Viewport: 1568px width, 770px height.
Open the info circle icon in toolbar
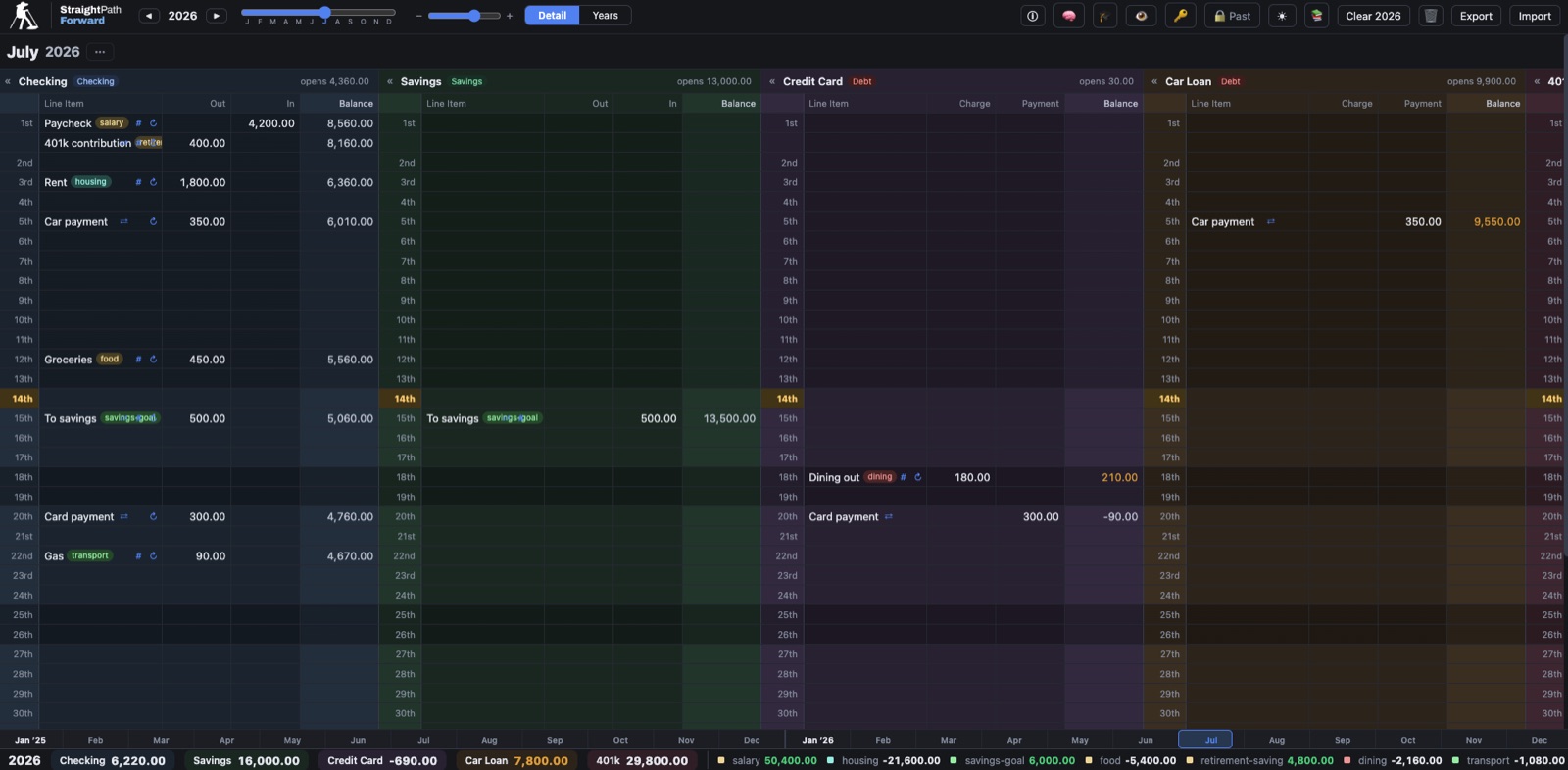point(1032,16)
